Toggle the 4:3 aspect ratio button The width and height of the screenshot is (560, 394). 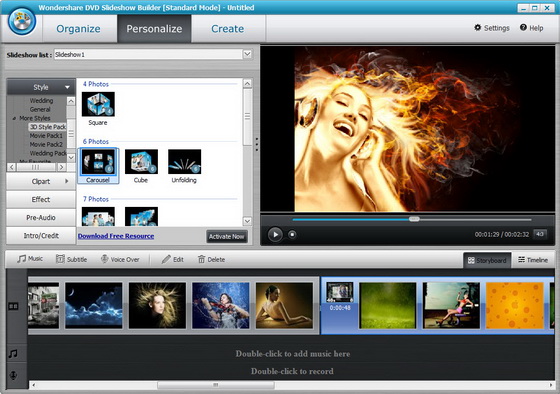pyautogui.click(x=540, y=234)
